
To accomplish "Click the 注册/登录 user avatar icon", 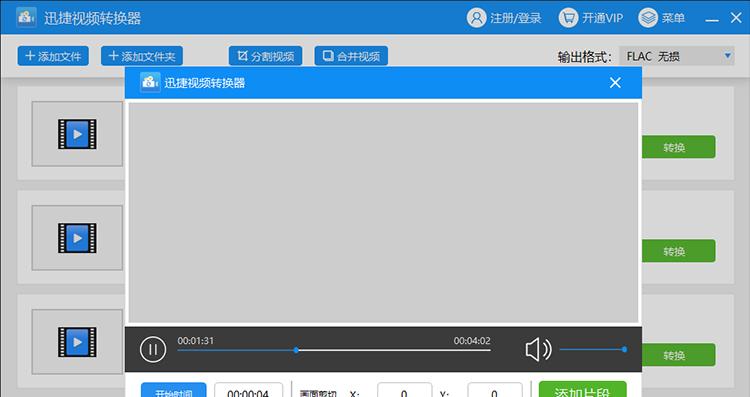I will [476, 18].
